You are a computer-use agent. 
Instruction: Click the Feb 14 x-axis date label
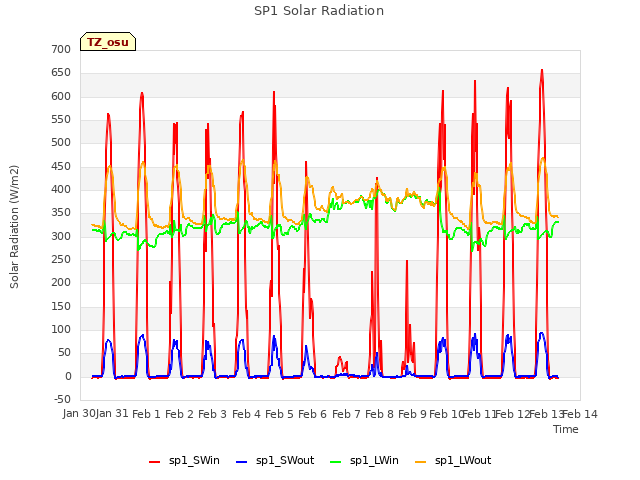[x=580, y=414]
